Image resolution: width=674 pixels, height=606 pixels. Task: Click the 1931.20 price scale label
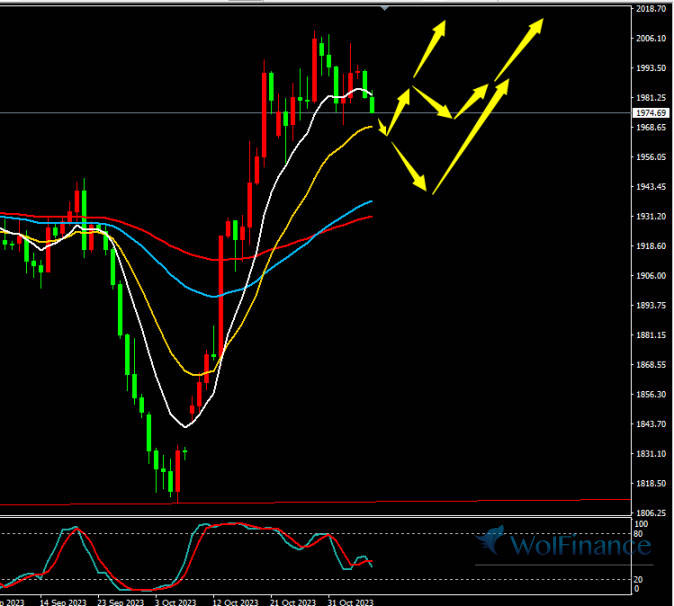pyautogui.click(x=651, y=216)
